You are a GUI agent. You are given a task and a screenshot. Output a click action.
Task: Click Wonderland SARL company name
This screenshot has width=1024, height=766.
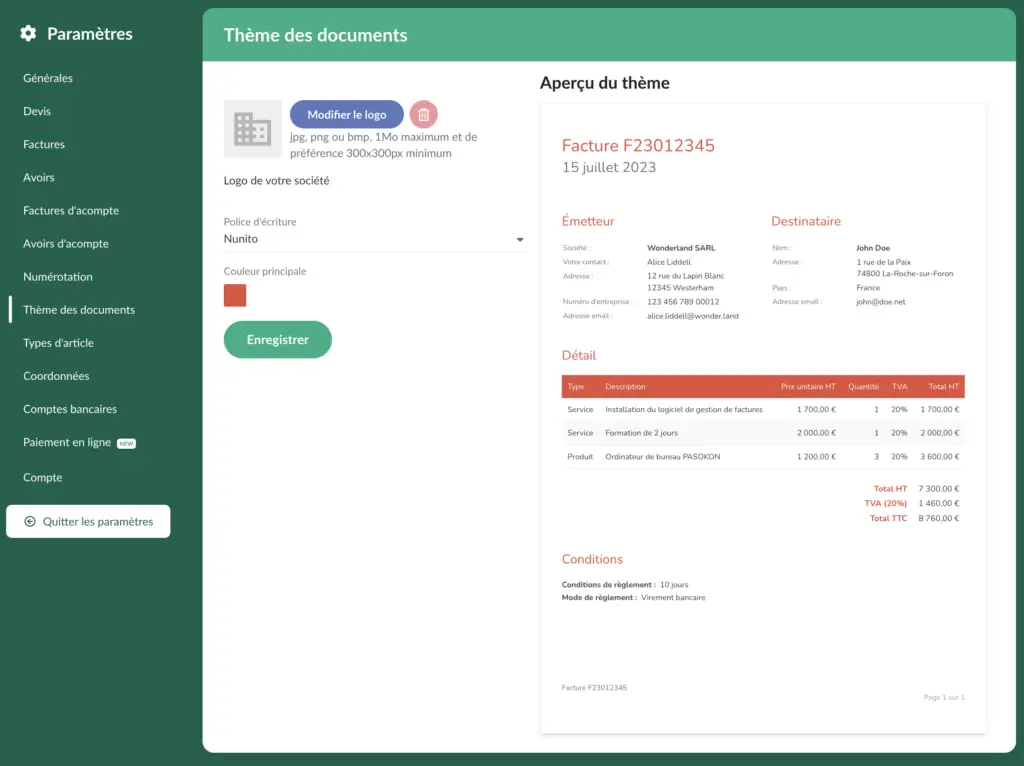tap(681, 248)
